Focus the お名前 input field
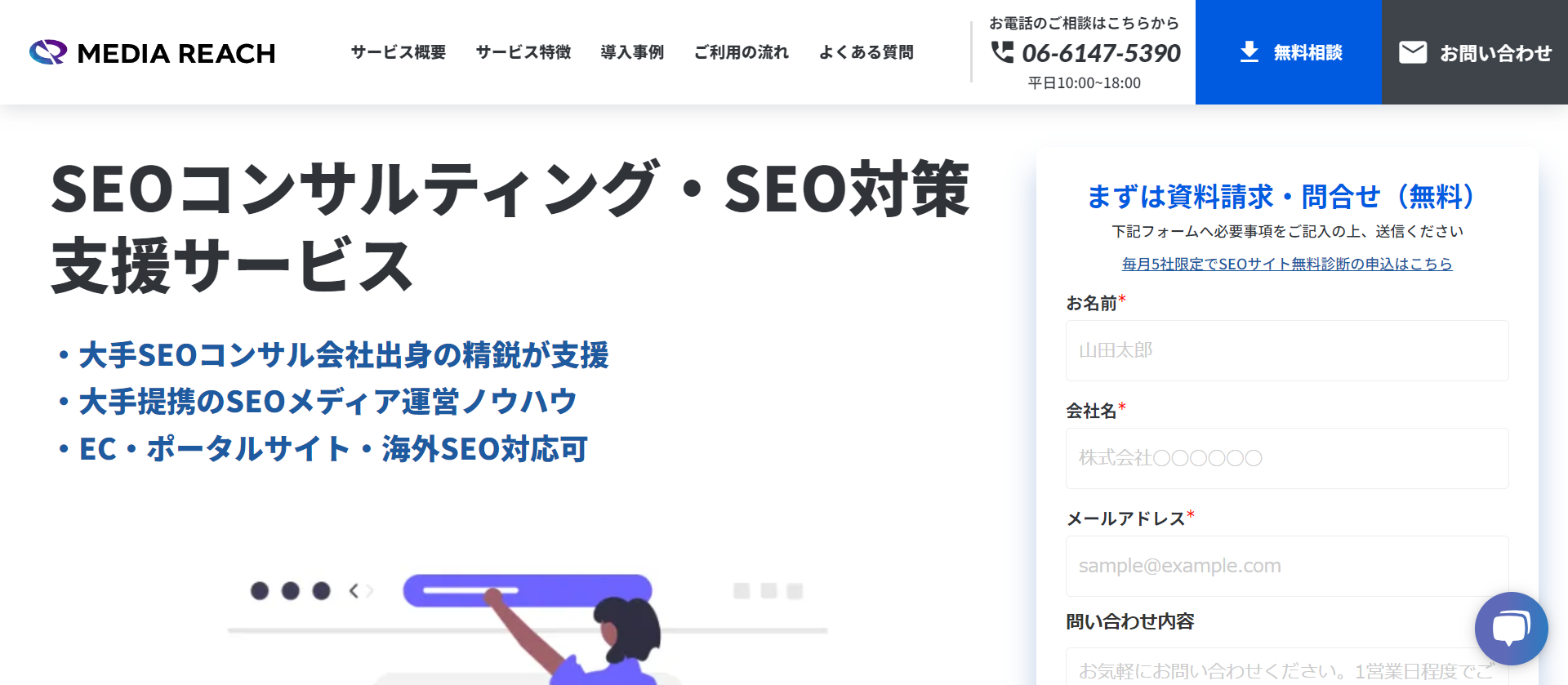Screen dimensions: 1568x685 1287,350
